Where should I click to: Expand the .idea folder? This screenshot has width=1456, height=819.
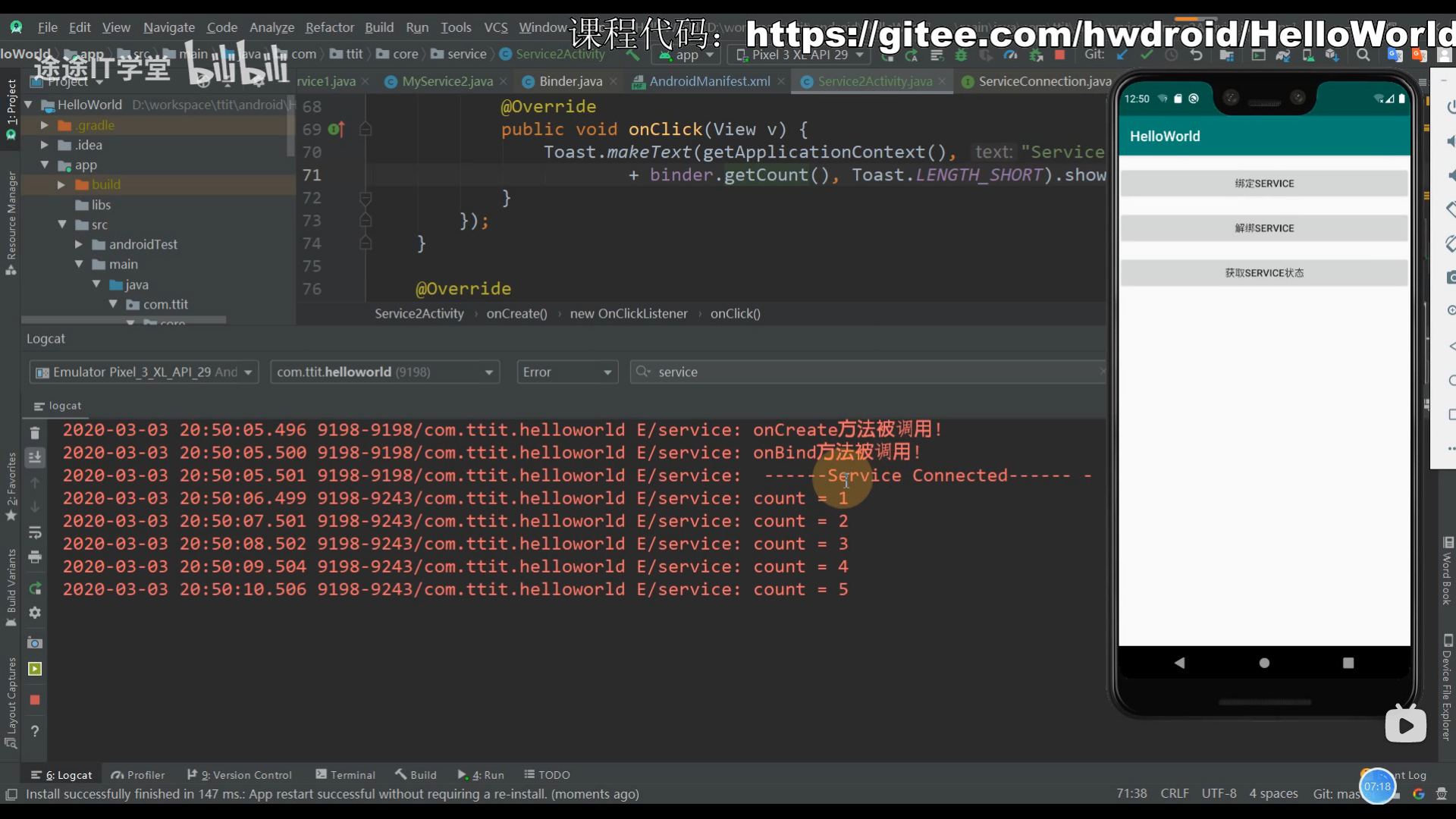pos(45,145)
